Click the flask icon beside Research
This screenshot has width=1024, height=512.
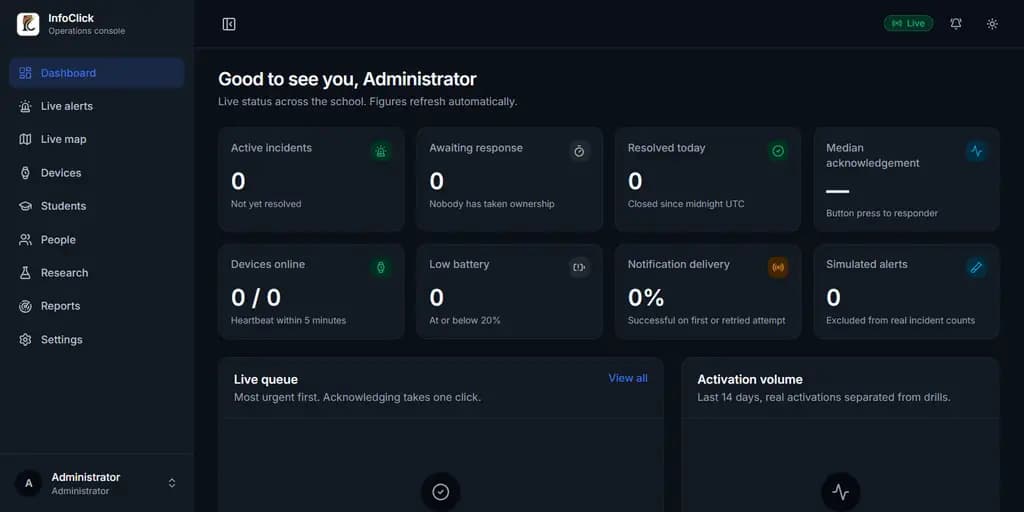25,273
